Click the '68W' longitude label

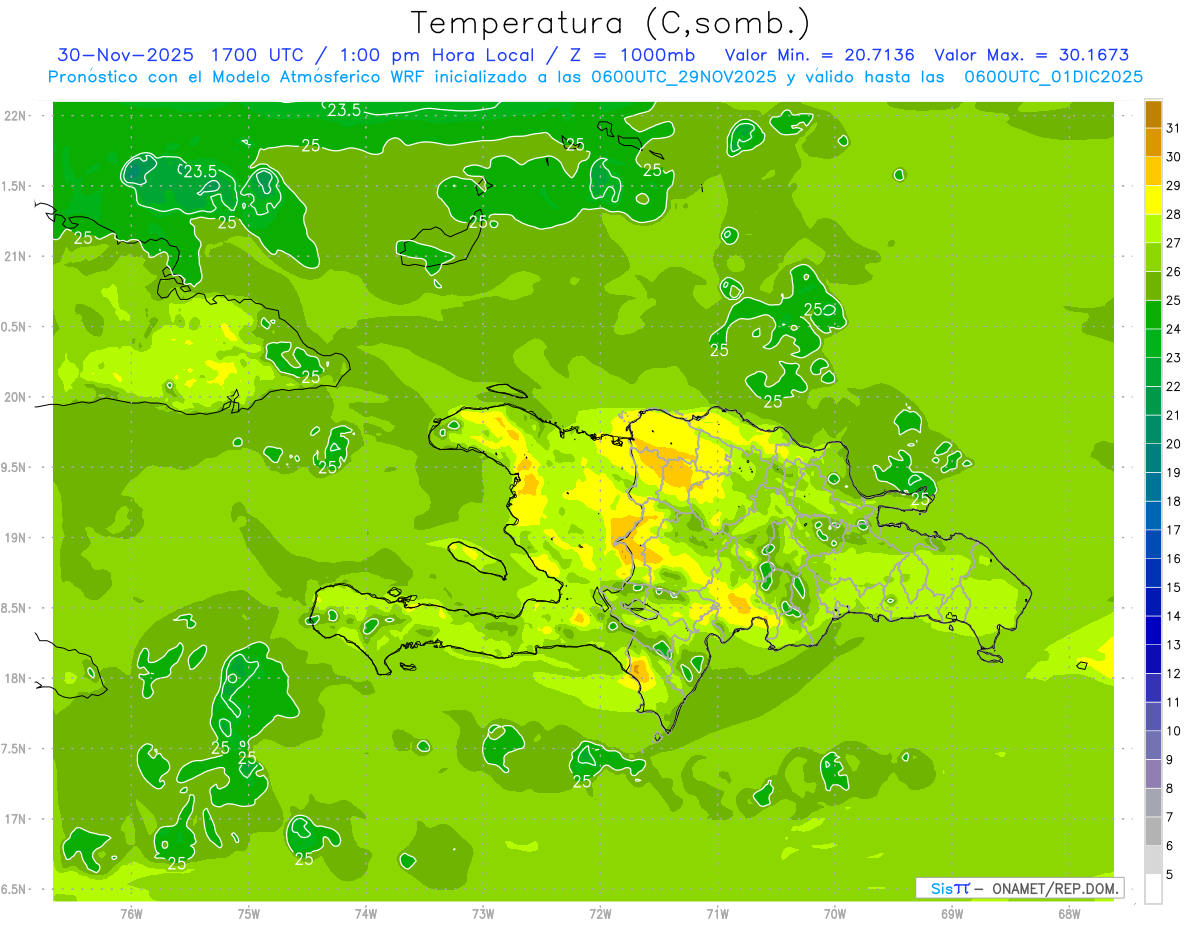(x=1069, y=913)
